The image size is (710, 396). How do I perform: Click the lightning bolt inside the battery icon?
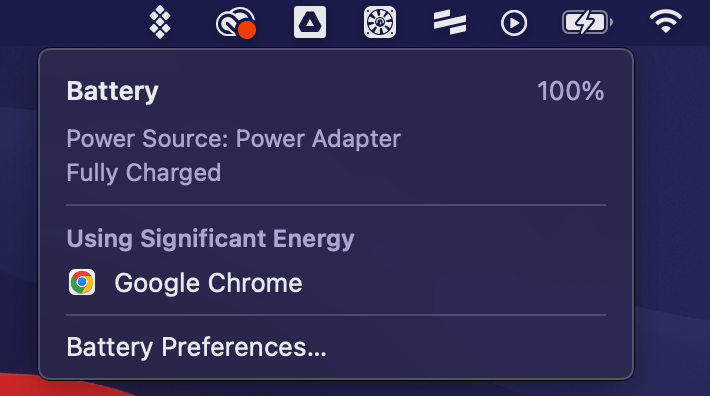point(585,22)
